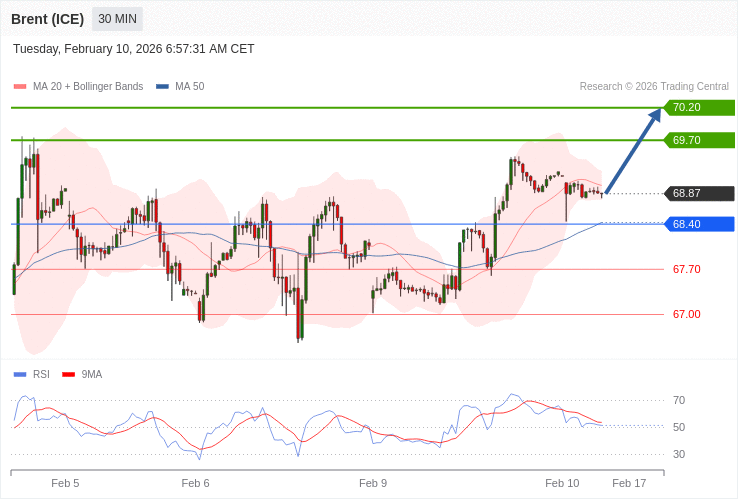This screenshot has width=738, height=500.
Task: Click the Brent (ICE) chart title
Action: pyautogui.click(x=47, y=19)
